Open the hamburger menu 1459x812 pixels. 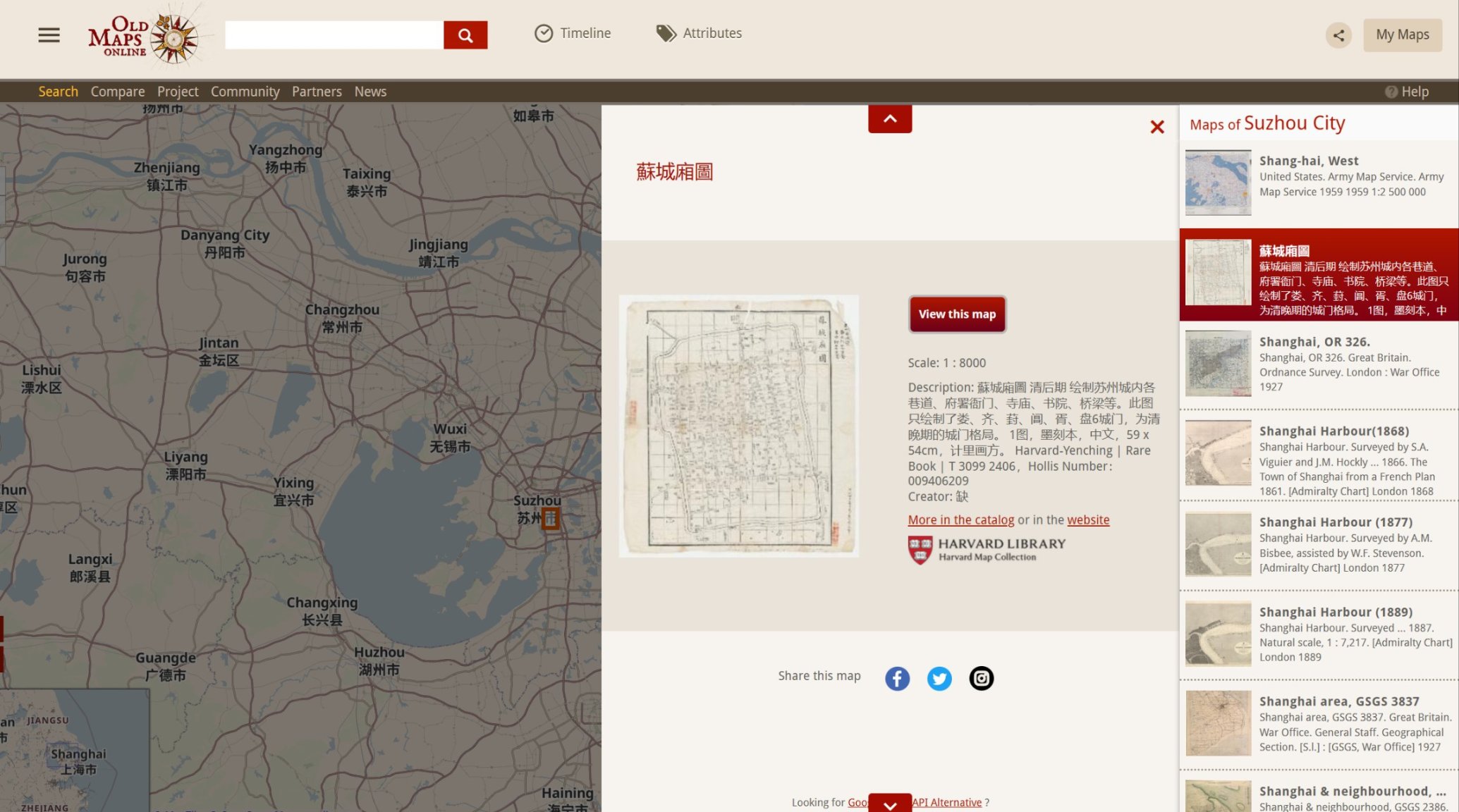click(49, 35)
